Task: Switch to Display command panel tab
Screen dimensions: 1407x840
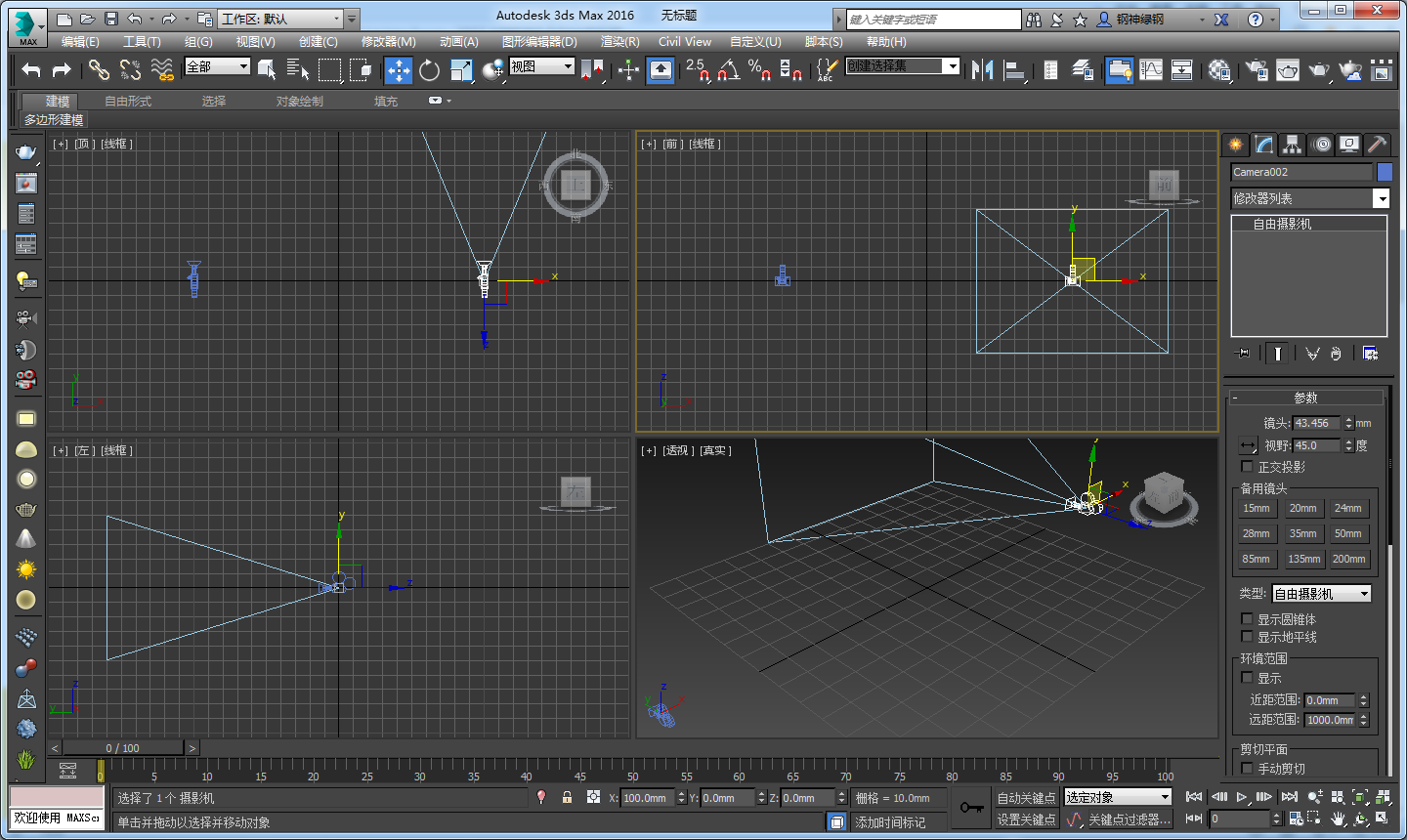Action: [x=1349, y=145]
